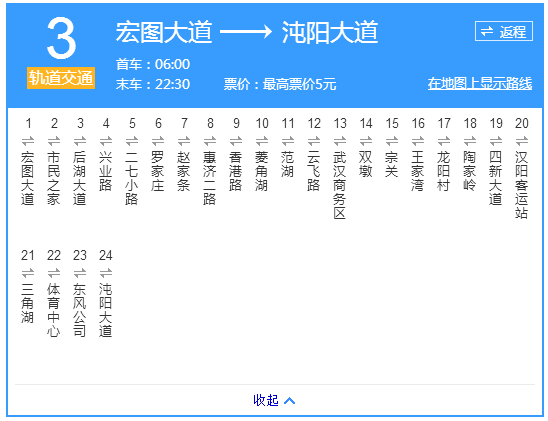Select station 陶家岭
Image resolution: width=548 pixels, height=421 pixels.
(469, 171)
